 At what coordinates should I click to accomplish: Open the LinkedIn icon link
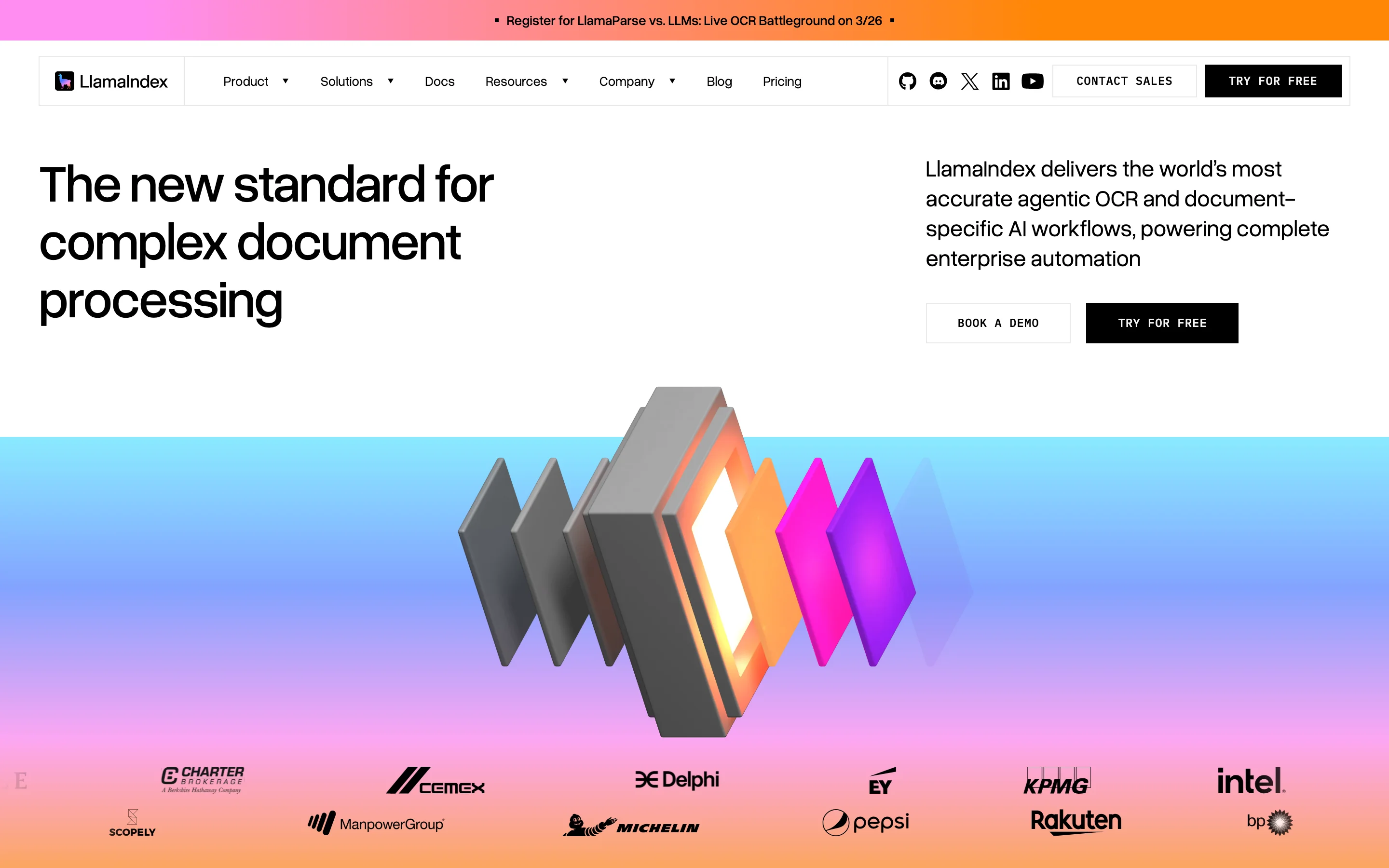pyautogui.click(x=1000, y=81)
